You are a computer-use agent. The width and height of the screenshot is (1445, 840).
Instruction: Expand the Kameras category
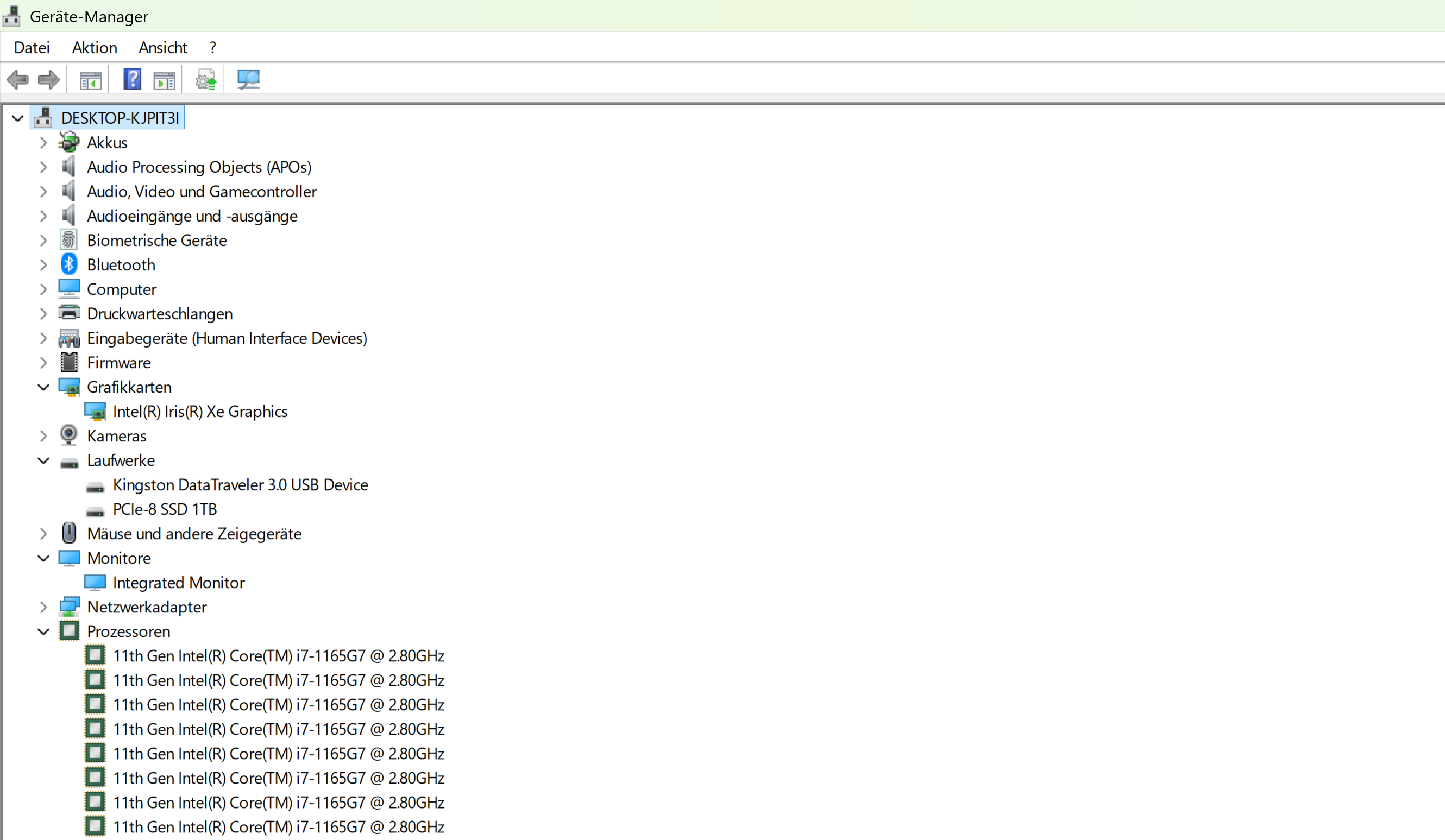pyautogui.click(x=43, y=436)
